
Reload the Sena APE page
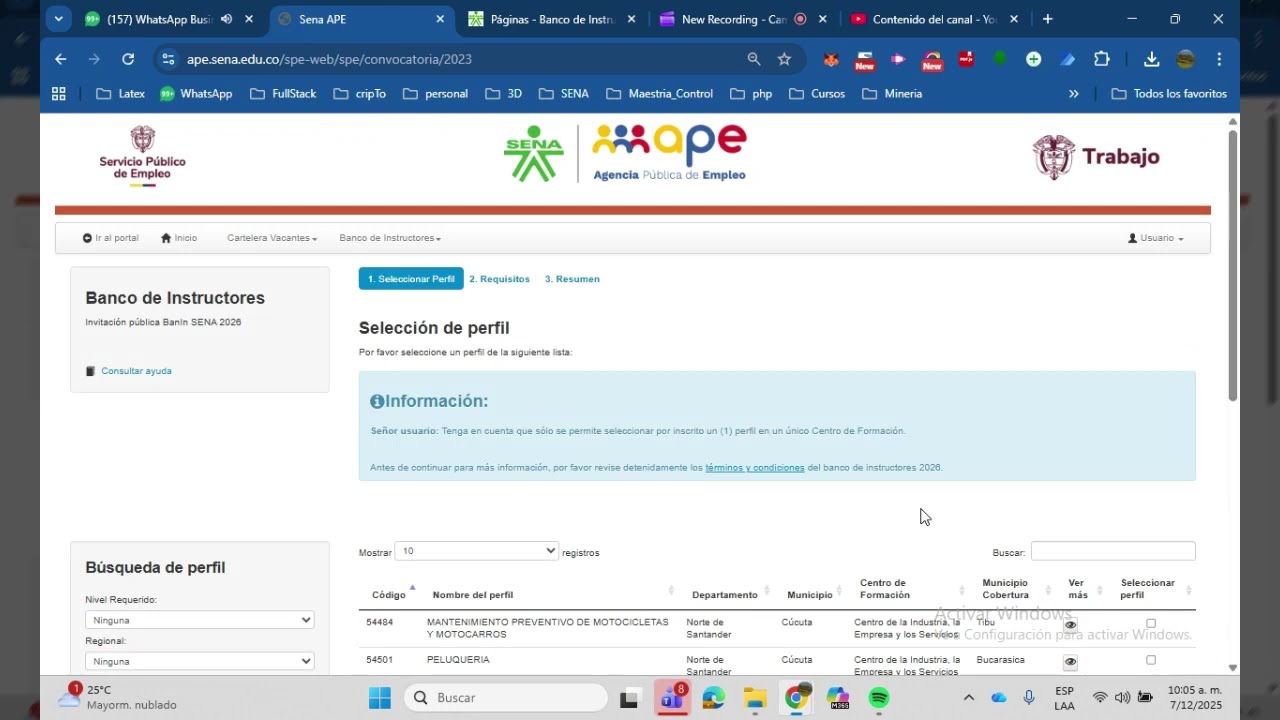[128, 59]
